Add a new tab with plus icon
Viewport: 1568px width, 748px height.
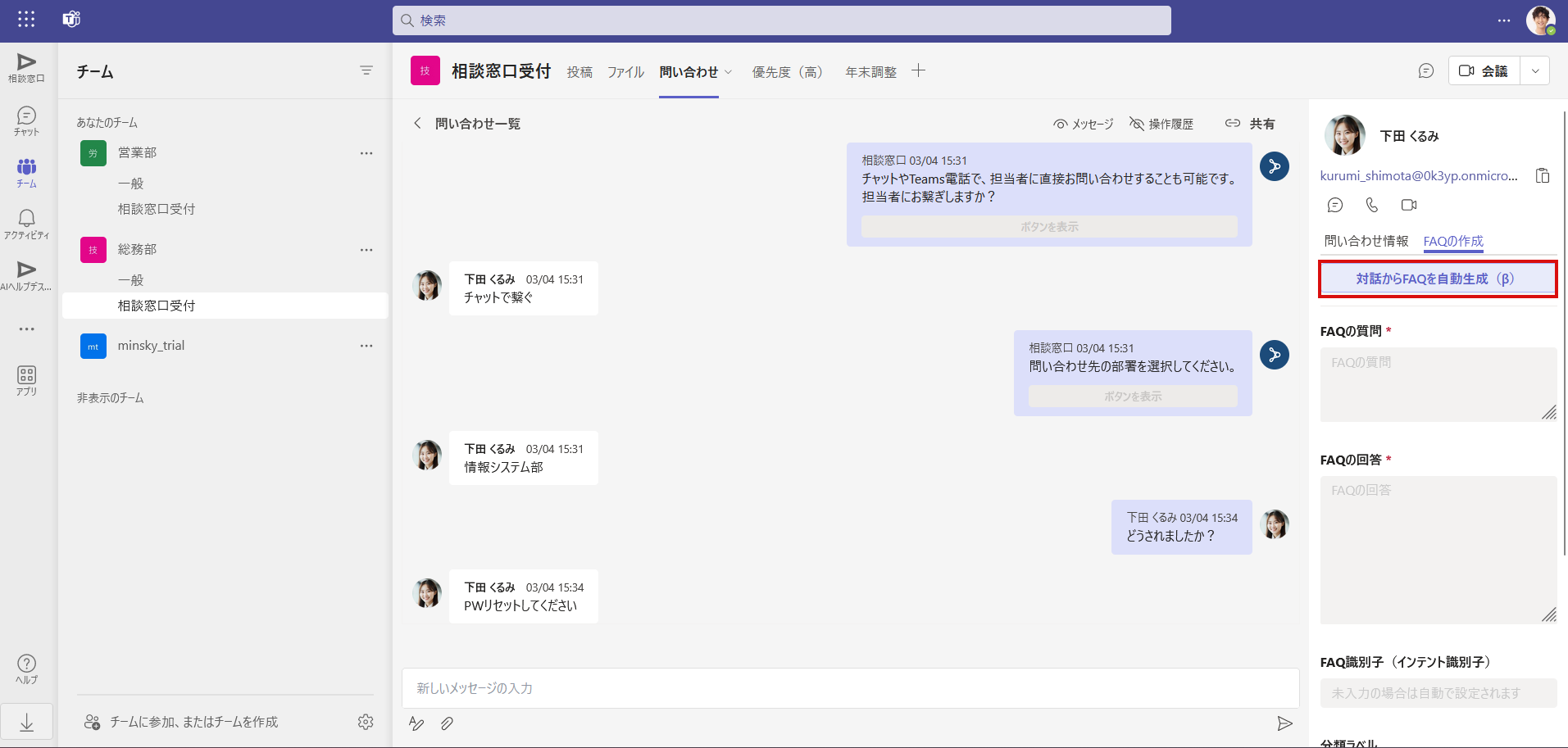pyautogui.click(x=919, y=70)
